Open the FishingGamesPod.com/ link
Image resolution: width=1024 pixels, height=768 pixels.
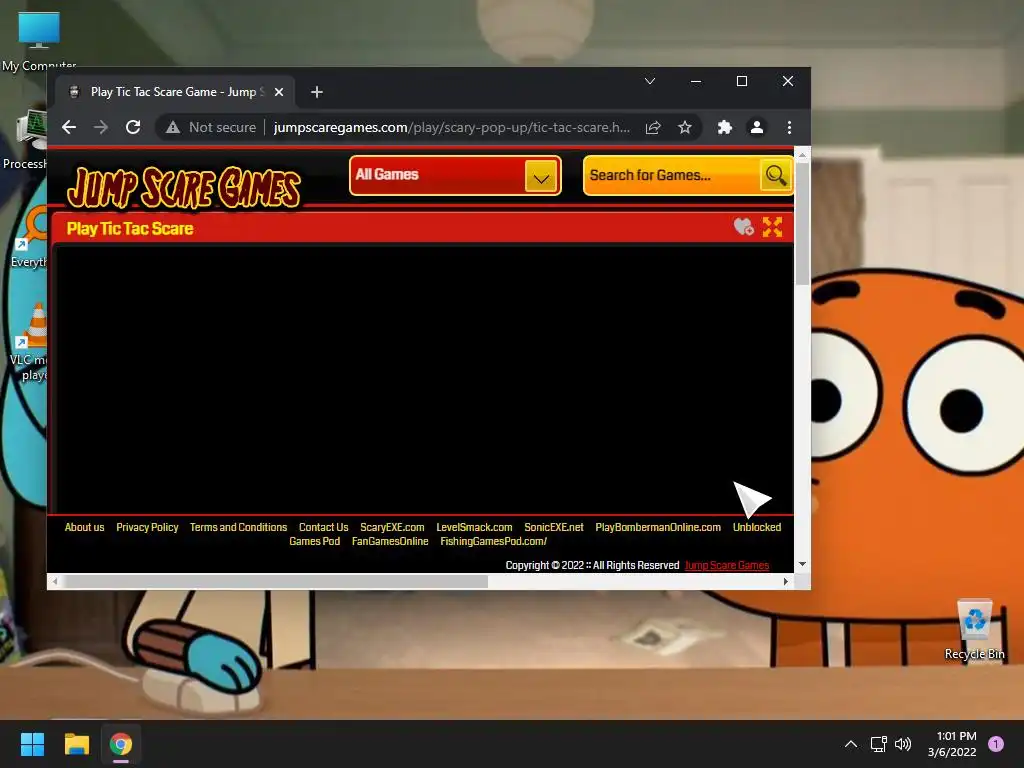494,541
